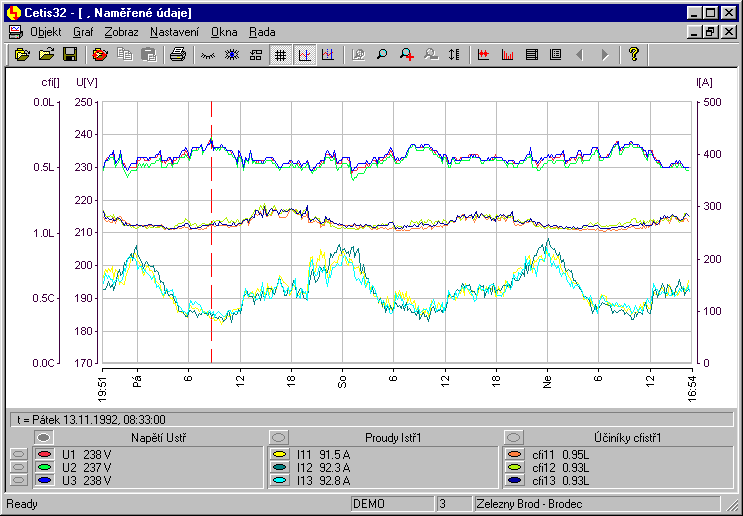Open the Rada menu

tap(262, 32)
